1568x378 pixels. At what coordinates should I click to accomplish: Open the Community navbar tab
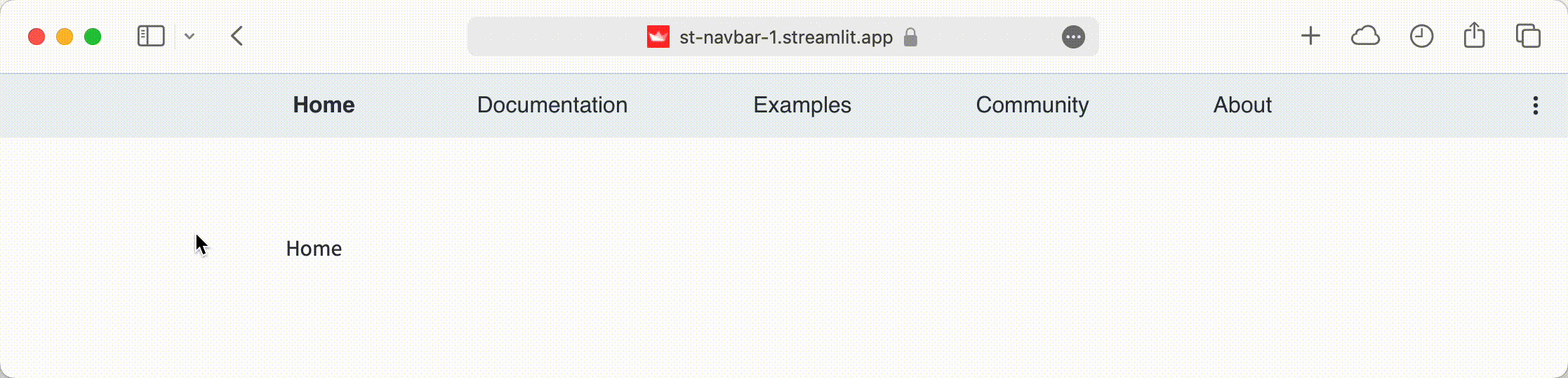pos(1032,105)
